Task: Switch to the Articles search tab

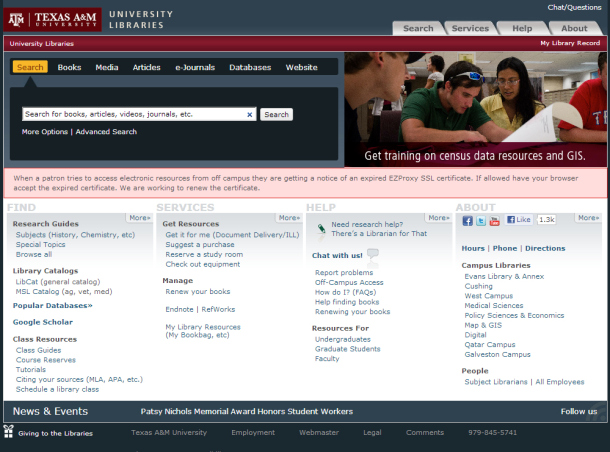Action: click(x=146, y=67)
